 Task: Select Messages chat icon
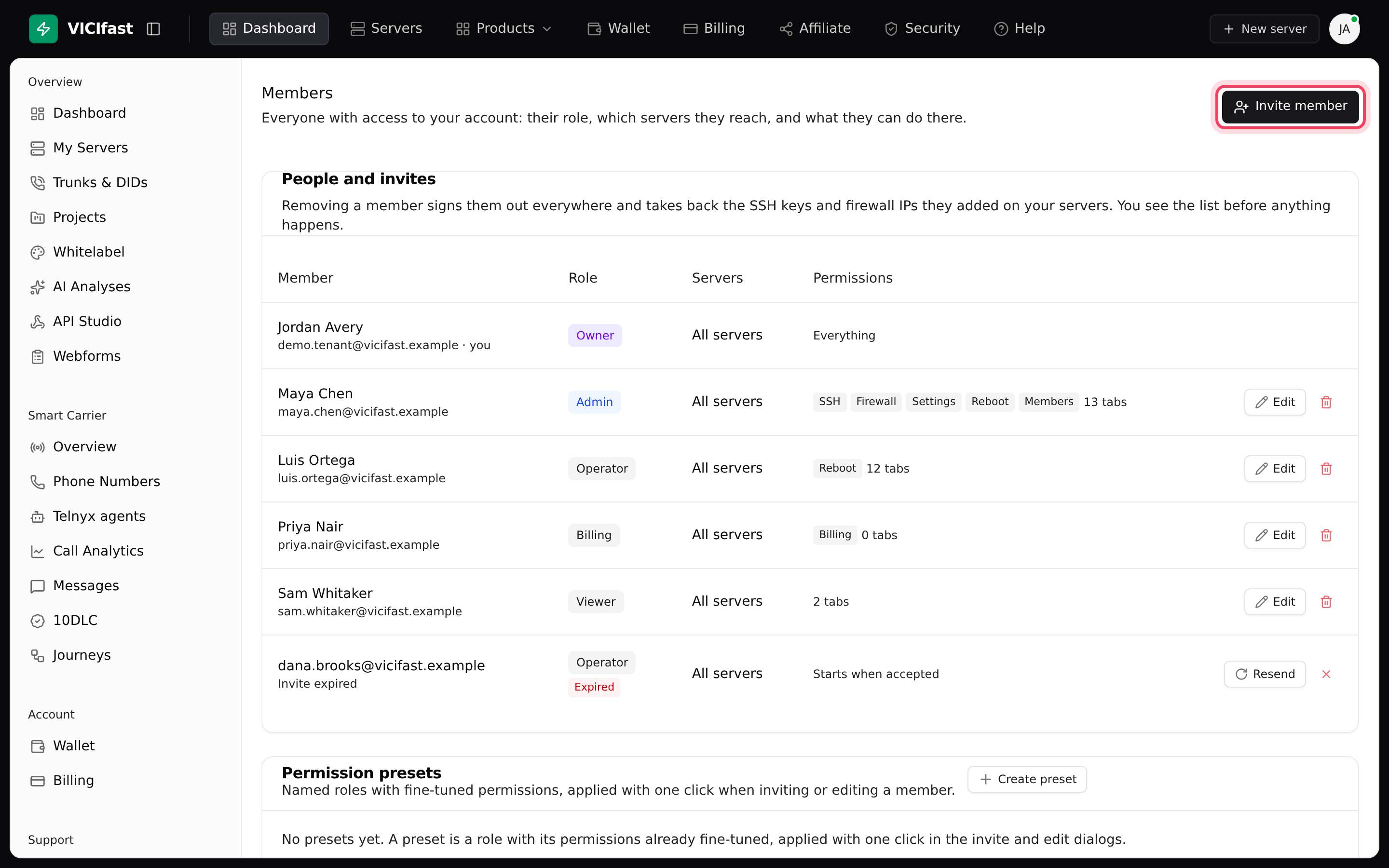coord(37,586)
